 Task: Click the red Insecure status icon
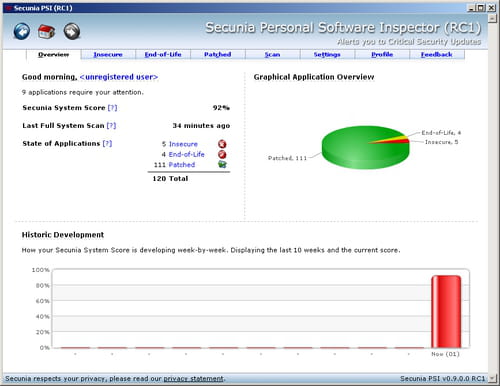(x=222, y=144)
